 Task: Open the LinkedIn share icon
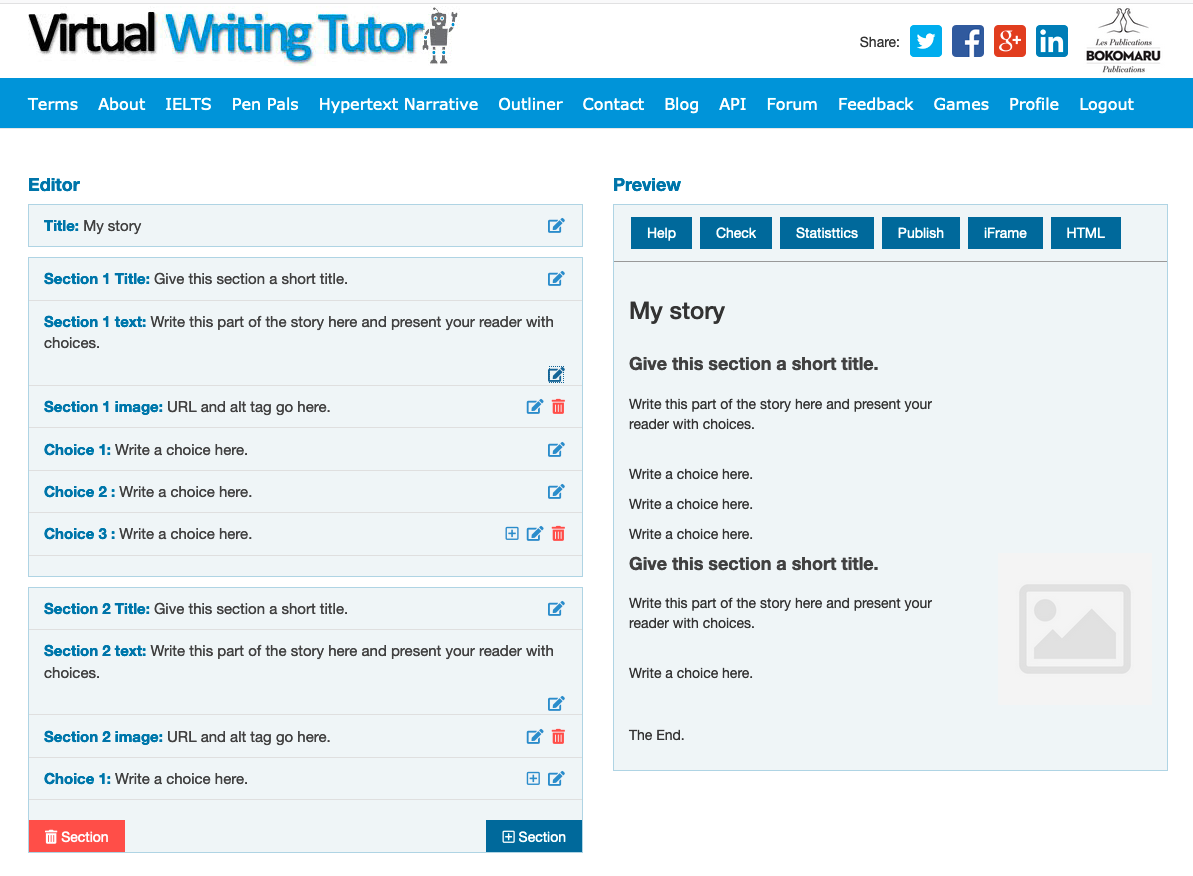(1051, 41)
